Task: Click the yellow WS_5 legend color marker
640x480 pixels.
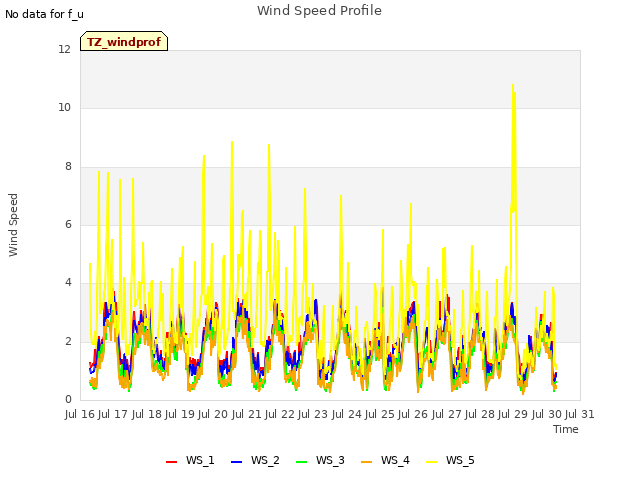Action: tap(431, 462)
